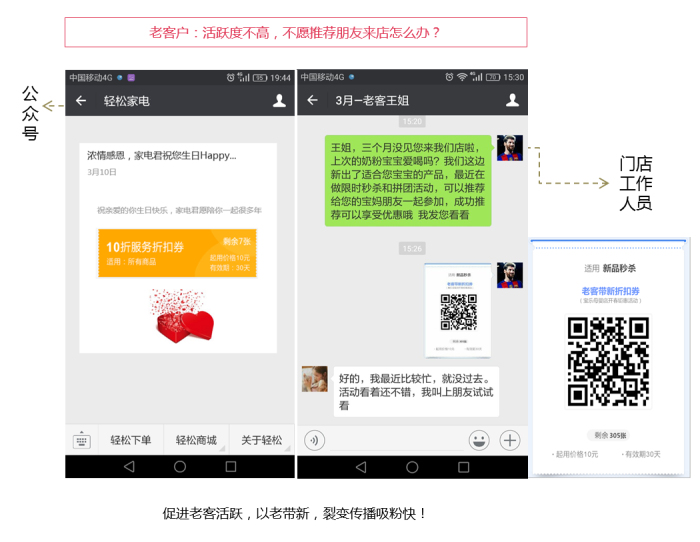Switch to keyboard input in 轻松家电 chat

[x=81, y=440]
